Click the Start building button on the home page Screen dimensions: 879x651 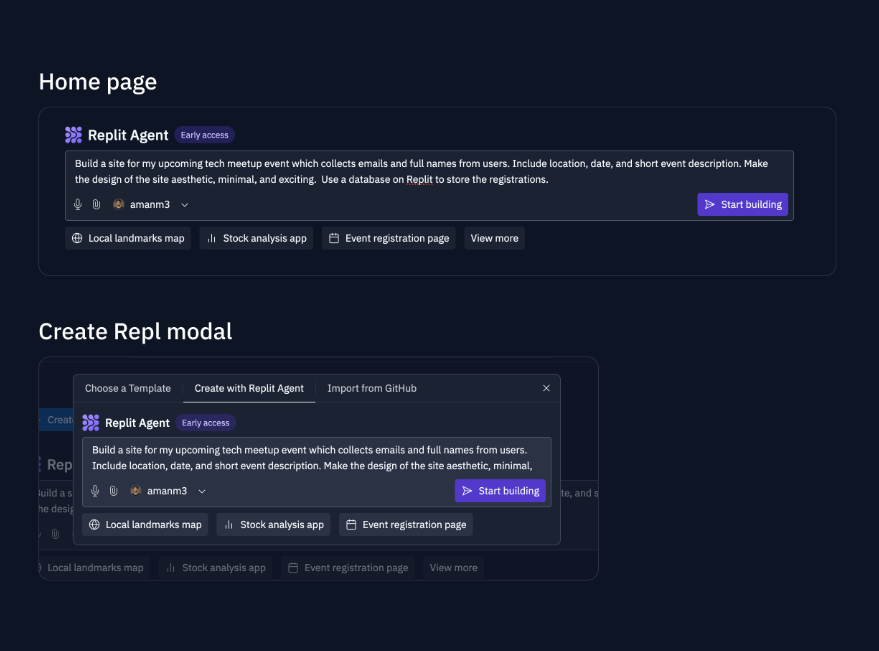point(742,204)
